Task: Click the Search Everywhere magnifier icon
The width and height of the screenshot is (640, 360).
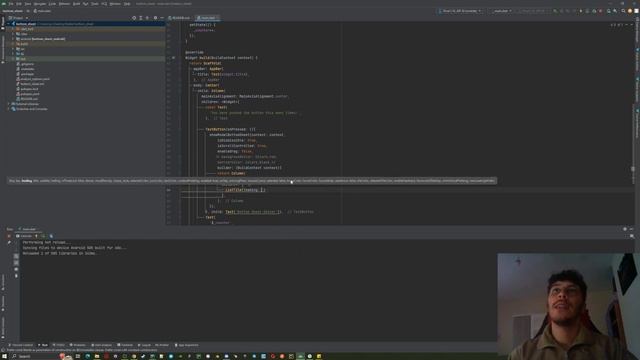Action: tap(623, 11)
